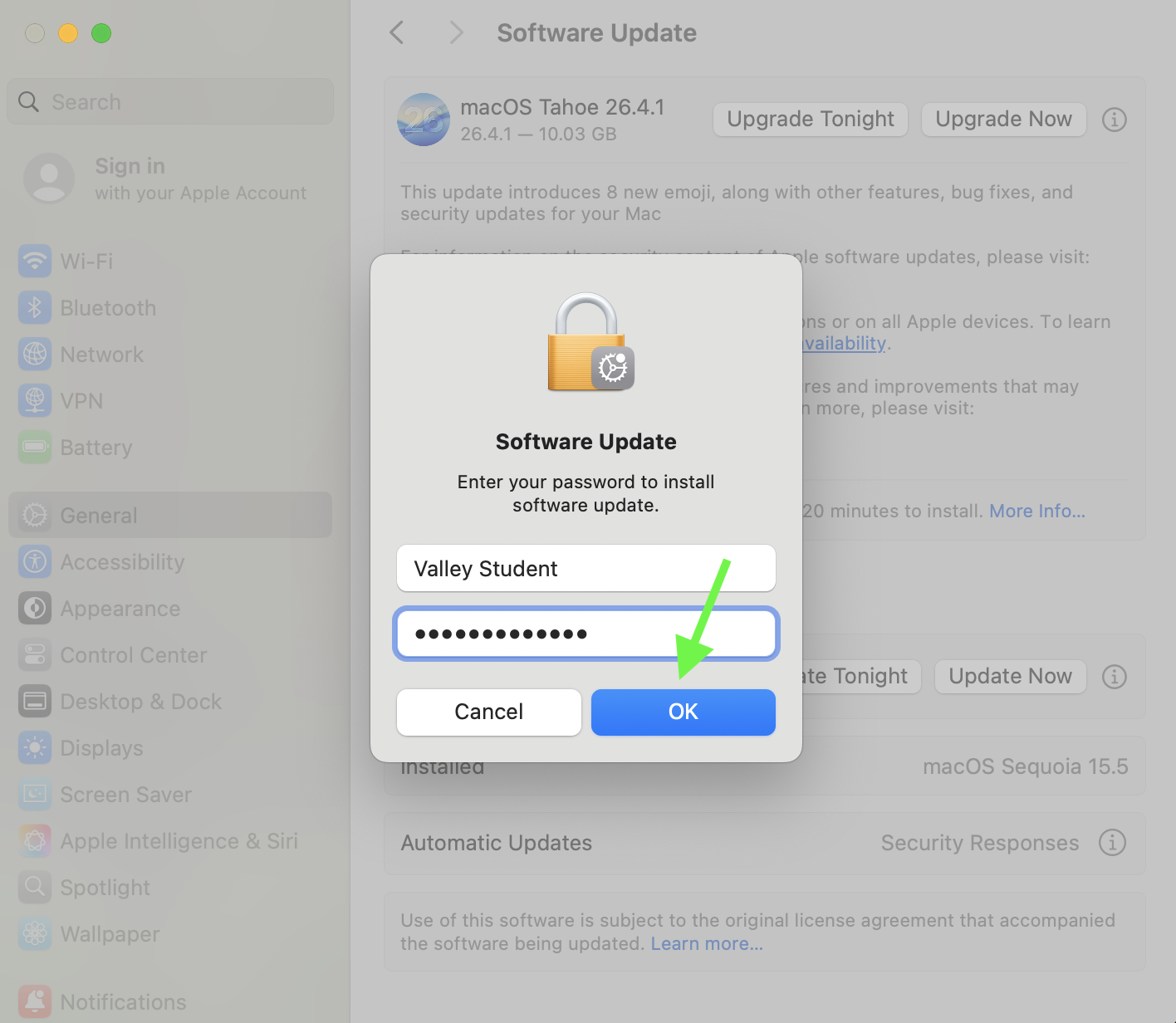The image size is (1176, 1023).
Task: Open the Learn more... license link
Action: [x=707, y=943]
